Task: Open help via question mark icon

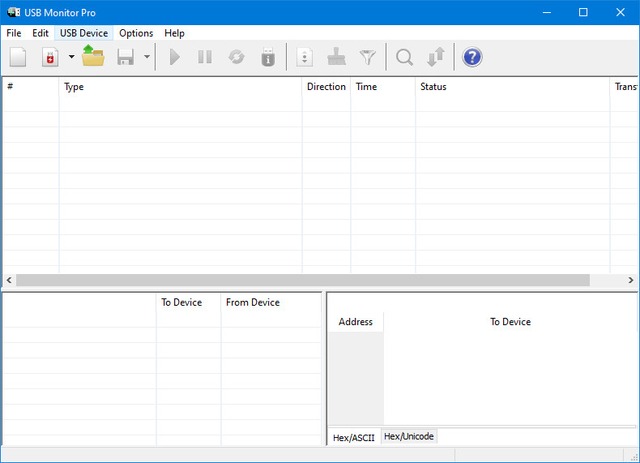Action: 472,57
